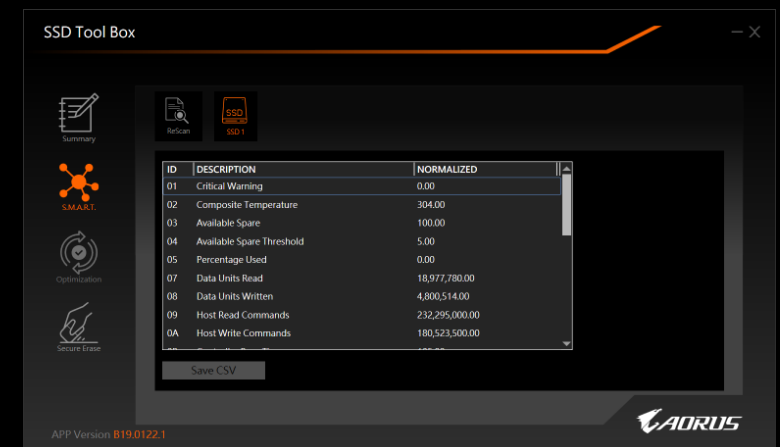780x447 pixels.
Task: Select the Data Units Written row
Action: tap(362, 296)
